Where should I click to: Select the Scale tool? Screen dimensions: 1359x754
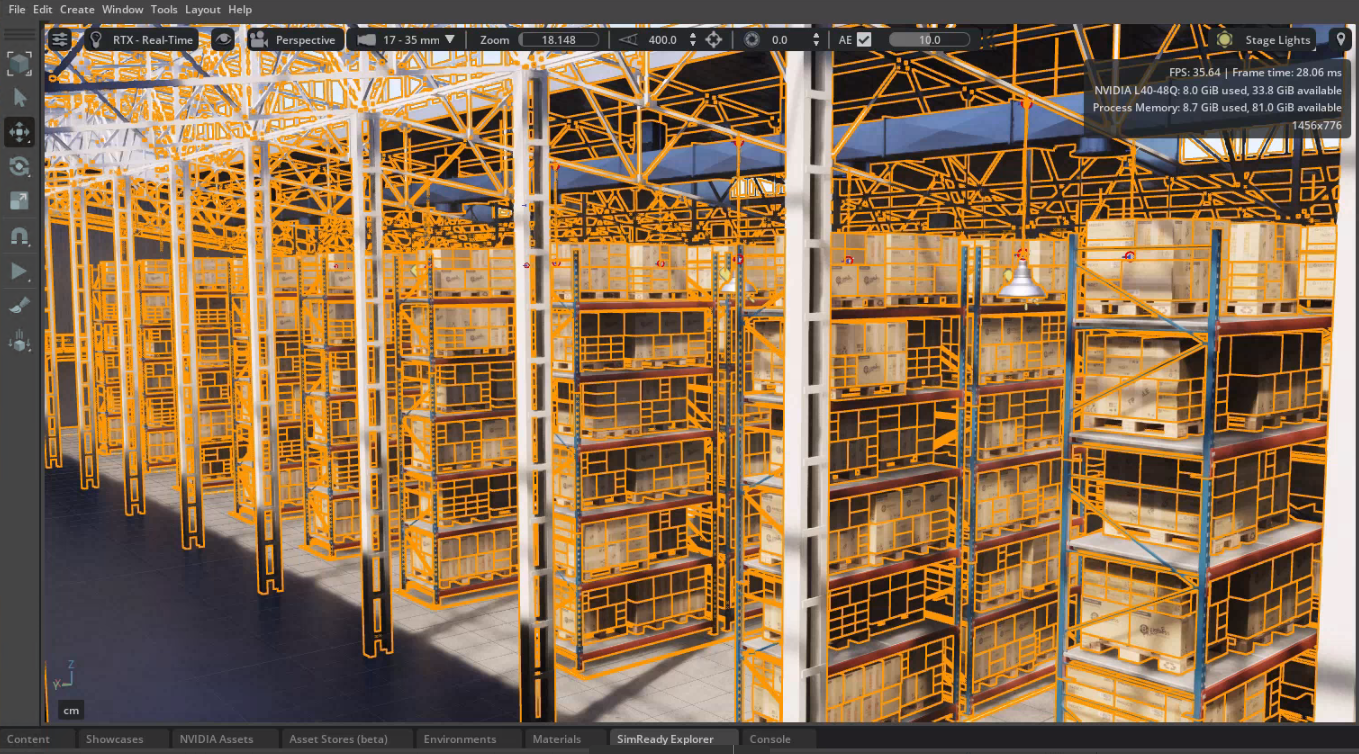point(19,201)
